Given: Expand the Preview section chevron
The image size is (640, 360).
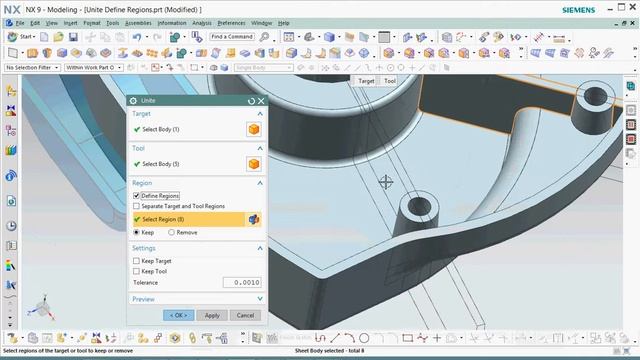Looking at the screenshot, I should pos(260,299).
